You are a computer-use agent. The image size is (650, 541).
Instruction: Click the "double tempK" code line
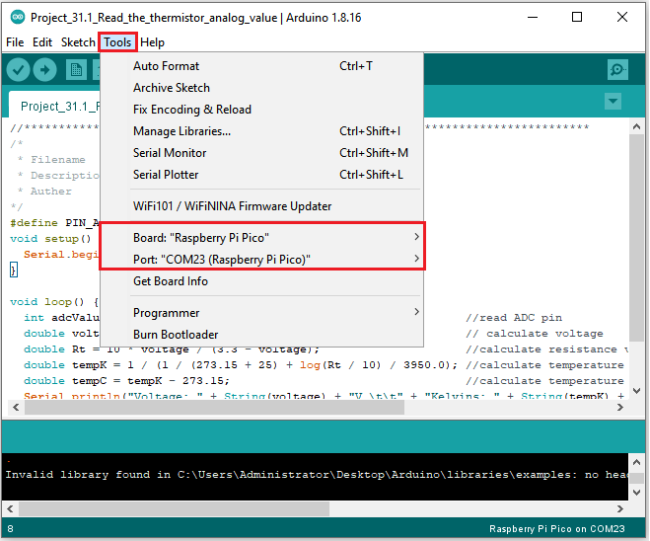pos(240,365)
